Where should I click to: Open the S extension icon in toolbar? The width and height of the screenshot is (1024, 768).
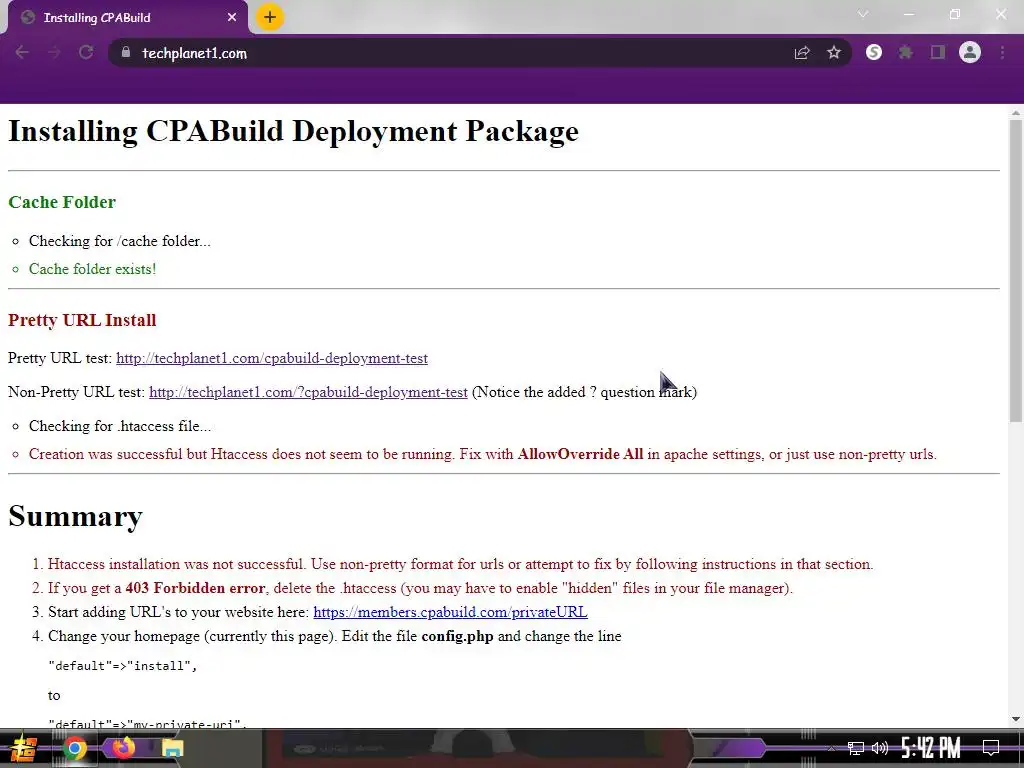click(874, 53)
